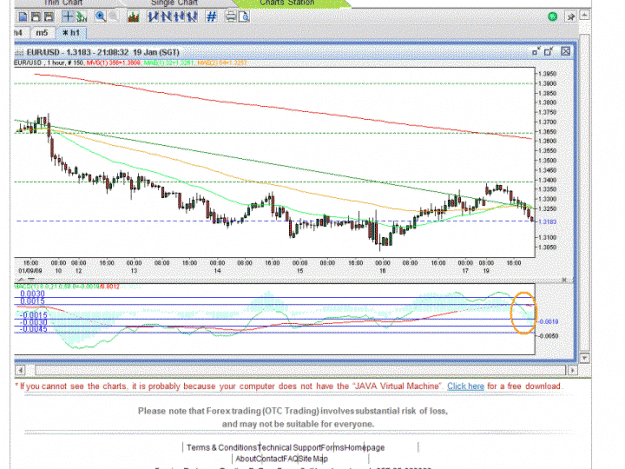The height and width of the screenshot is (469, 625).
Task: Select the m5 timeframe tab
Action: pos(42,33)
